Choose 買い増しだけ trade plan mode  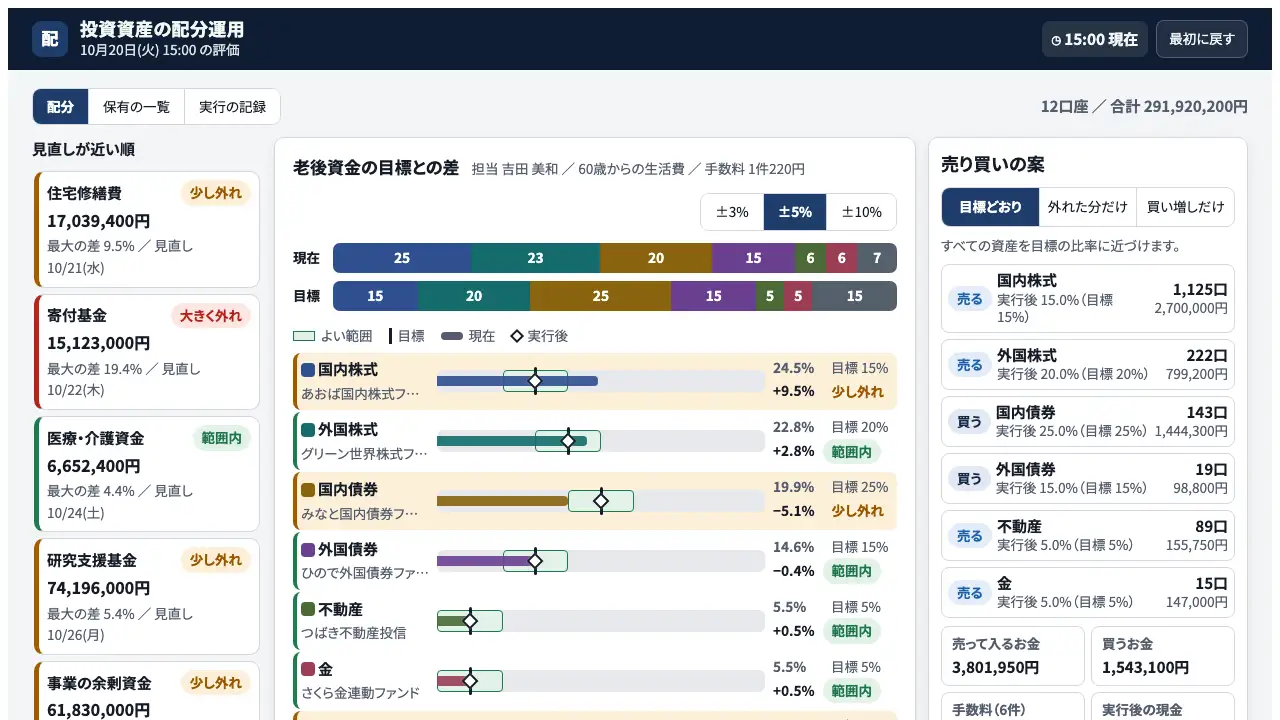click(1186, 207)
